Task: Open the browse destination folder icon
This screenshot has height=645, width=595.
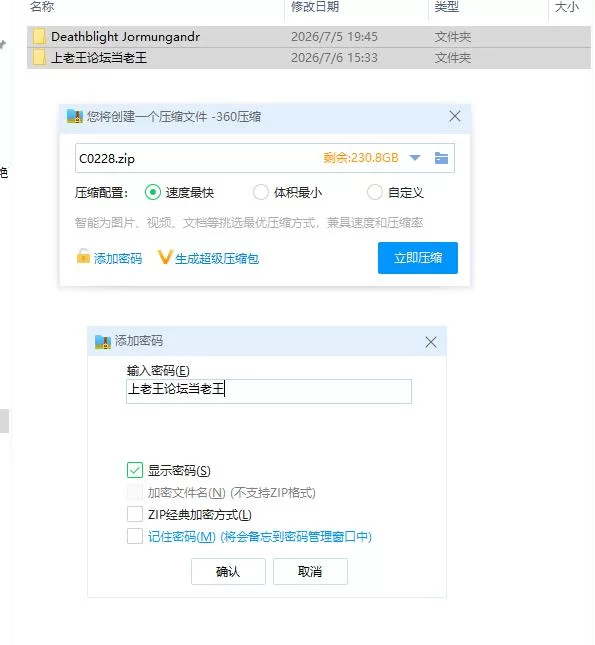Action: tap(441, 158)
